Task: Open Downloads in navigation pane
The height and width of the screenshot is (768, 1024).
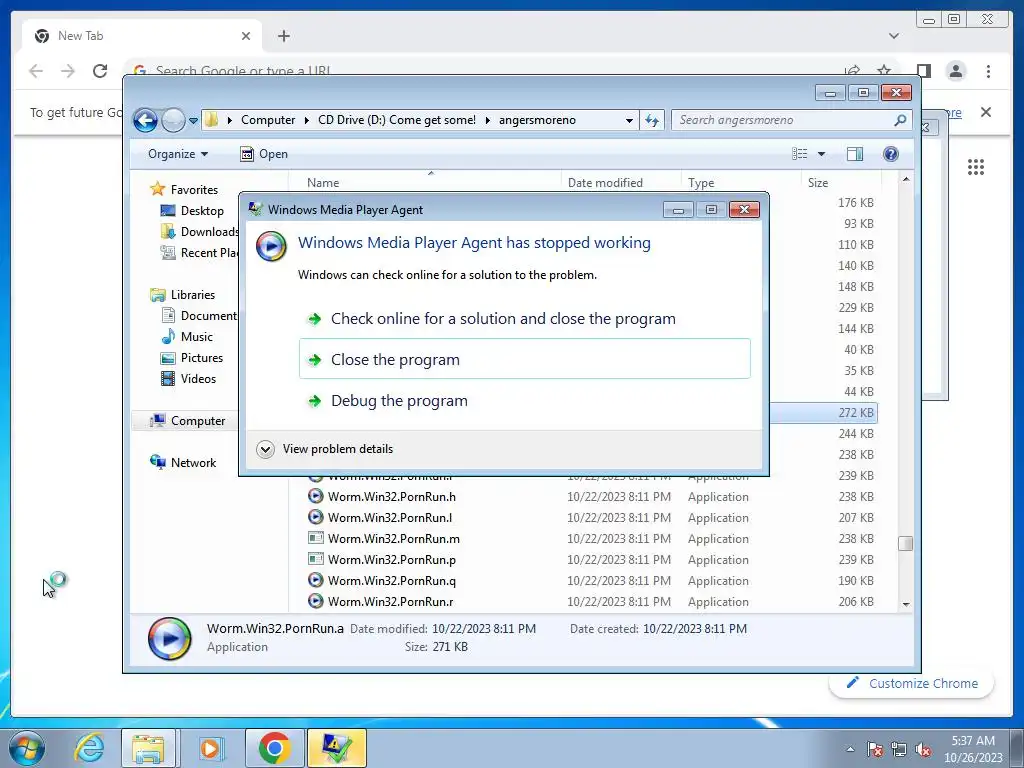Action: (x=199, y=232)
